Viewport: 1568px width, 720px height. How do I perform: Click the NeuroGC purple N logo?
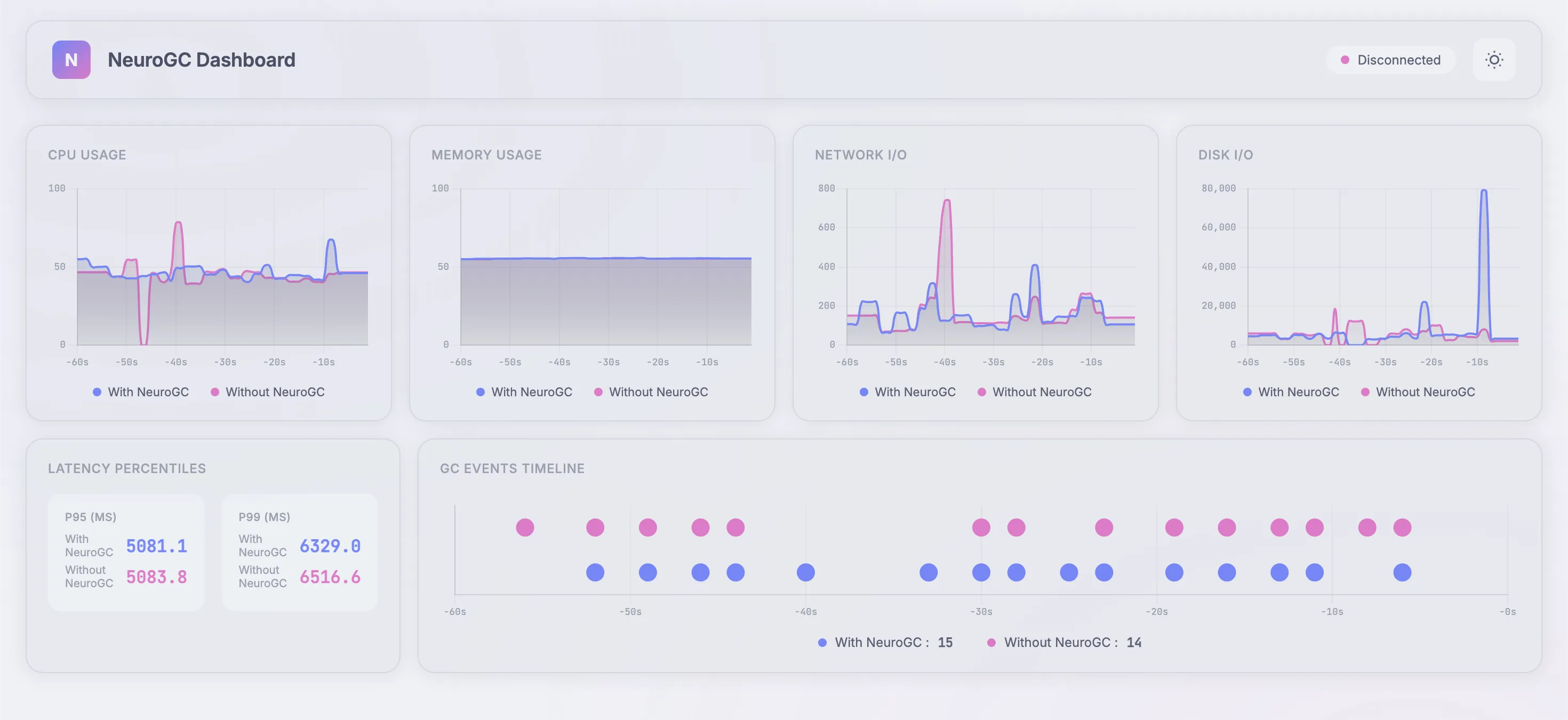[71, 60]
